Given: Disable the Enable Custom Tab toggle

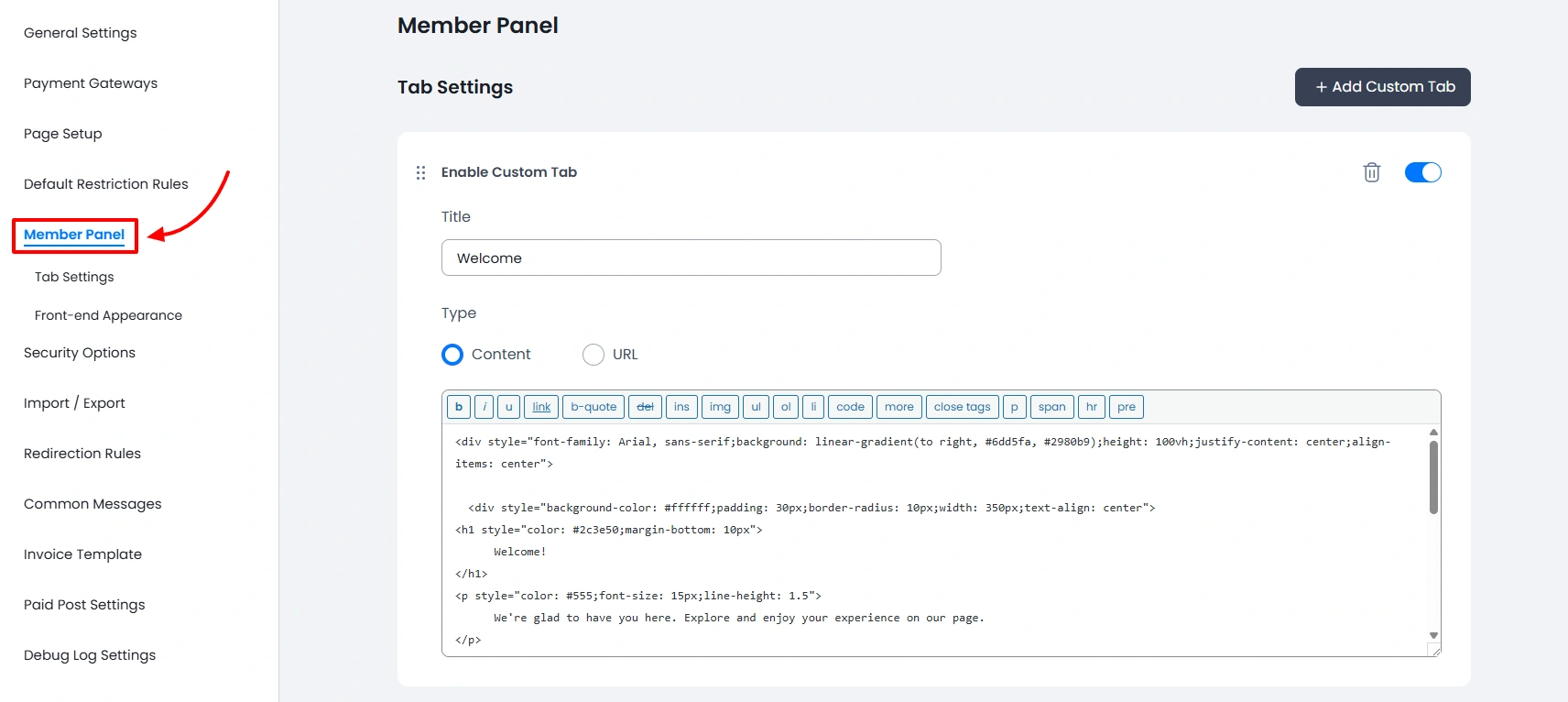Looking at the screenshot, I should (x=1422, y=171).
